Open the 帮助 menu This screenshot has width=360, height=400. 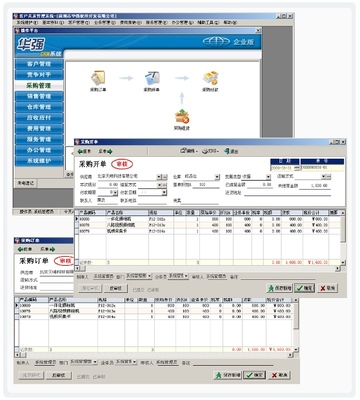point(230,23)
